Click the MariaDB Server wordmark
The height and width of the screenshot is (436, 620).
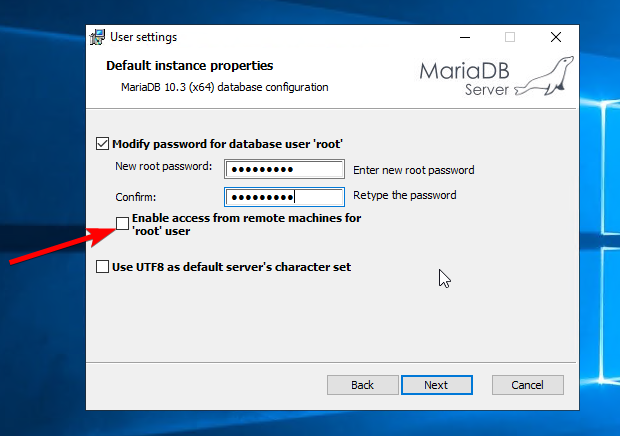pos(464,79)
